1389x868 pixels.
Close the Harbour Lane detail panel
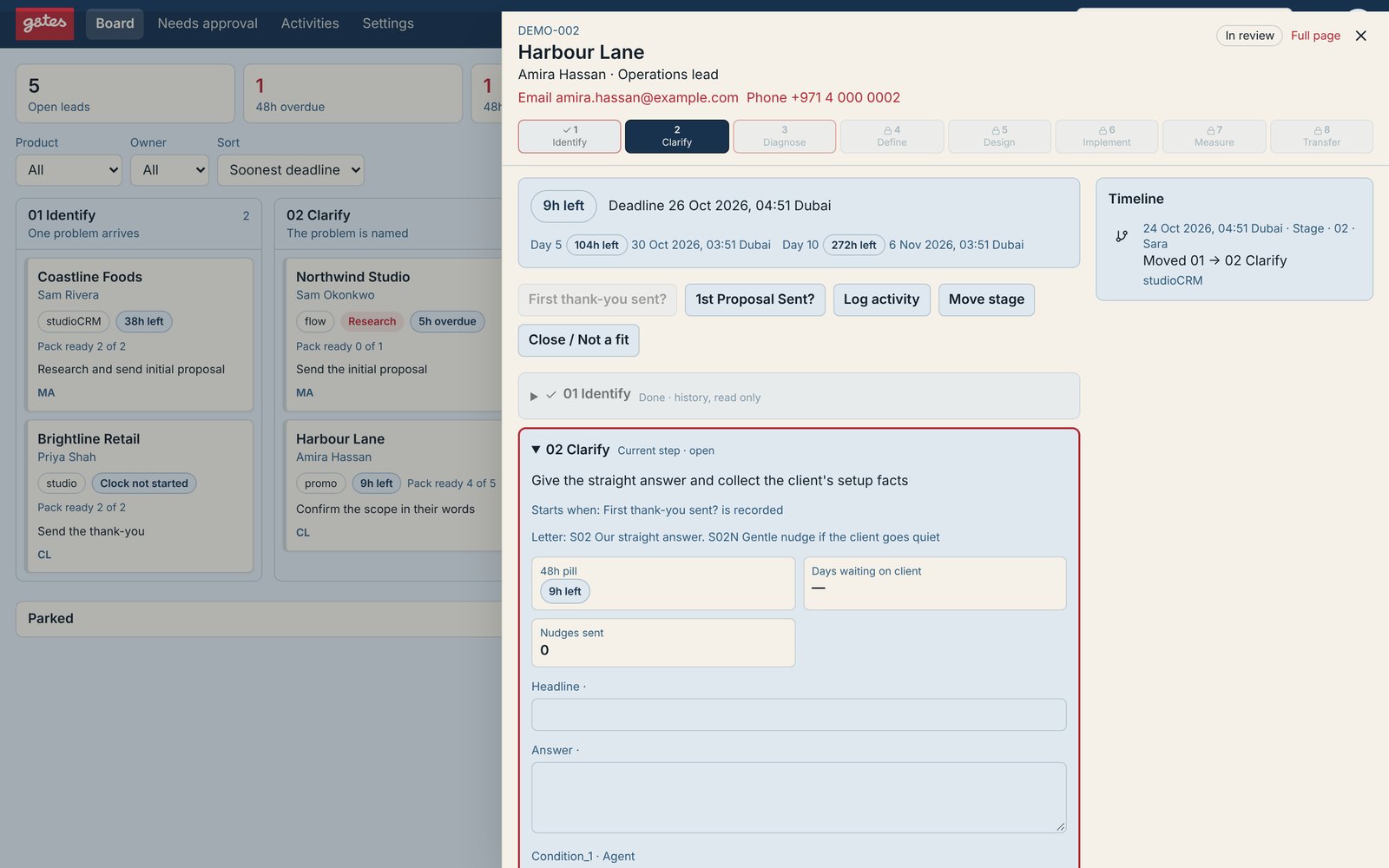pyautogui.click(x=1360, y=36)
